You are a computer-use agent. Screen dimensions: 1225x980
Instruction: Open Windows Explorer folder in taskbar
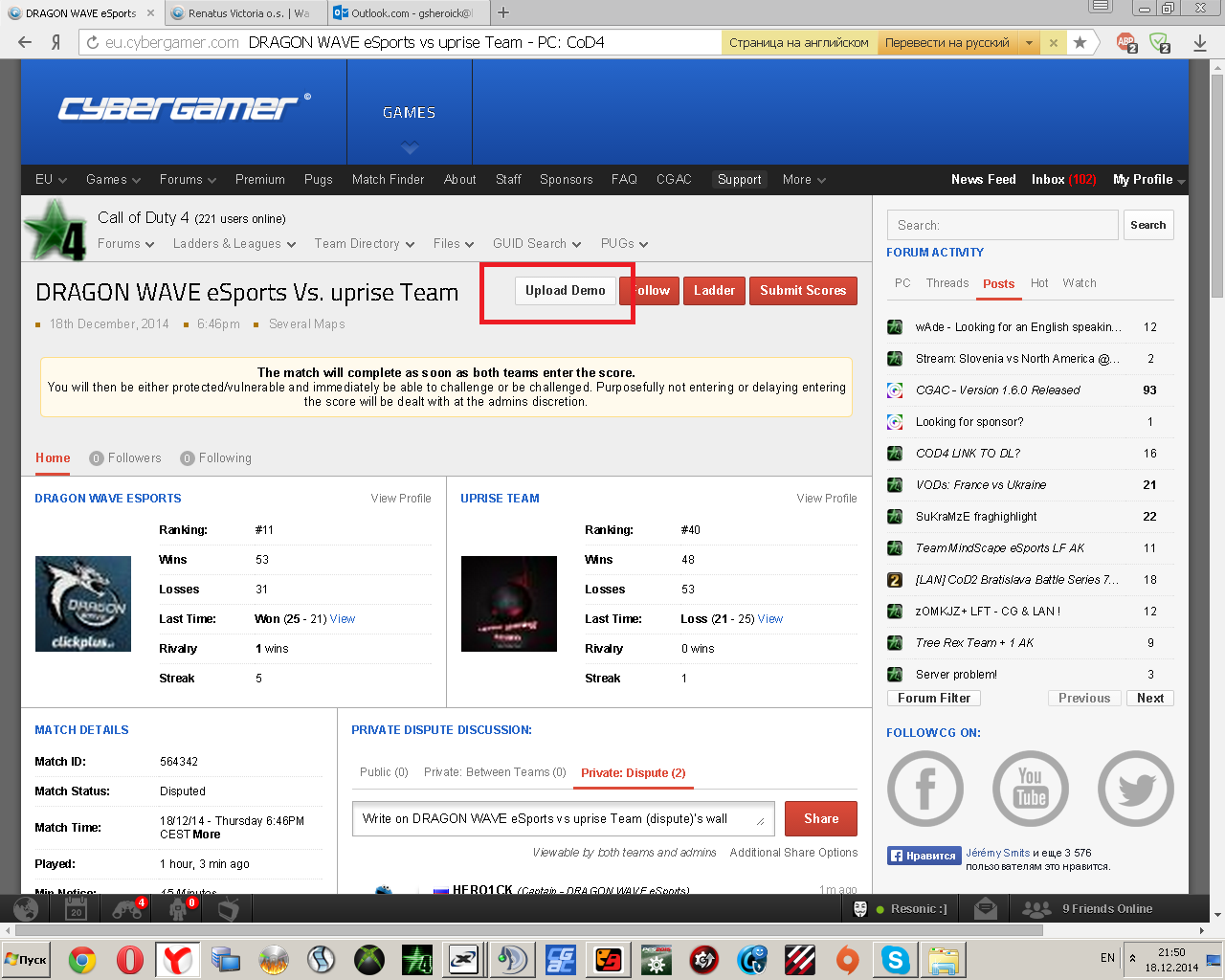pyautogui.click(x=944, y=959)
